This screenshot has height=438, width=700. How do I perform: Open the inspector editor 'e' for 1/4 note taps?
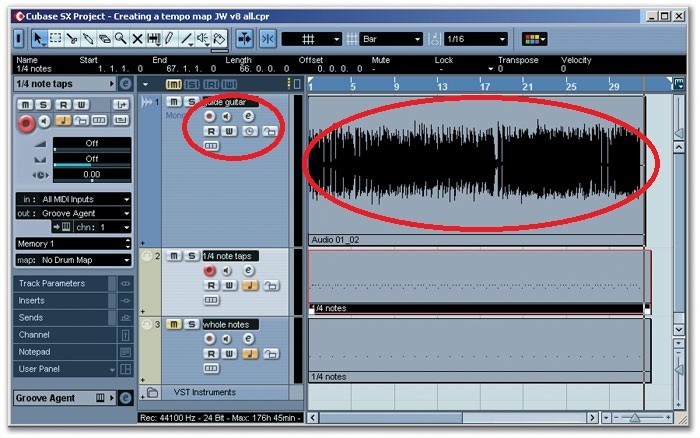pyautogui.click(x=125, y=84)
